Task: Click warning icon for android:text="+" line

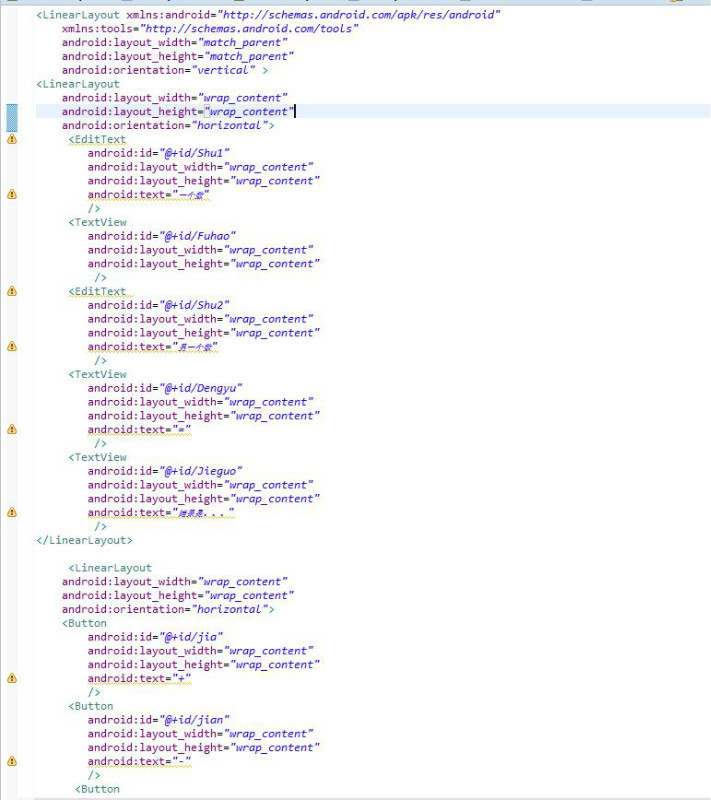Action: (12, 679)
